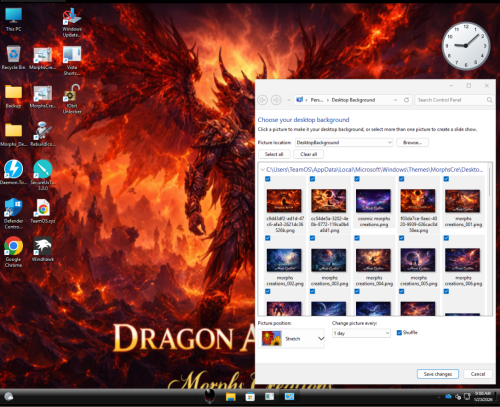500x407 pixels.
Task: Collapse the C:\Users\TeamOS folder group
Action: click(x=263, y=170)
